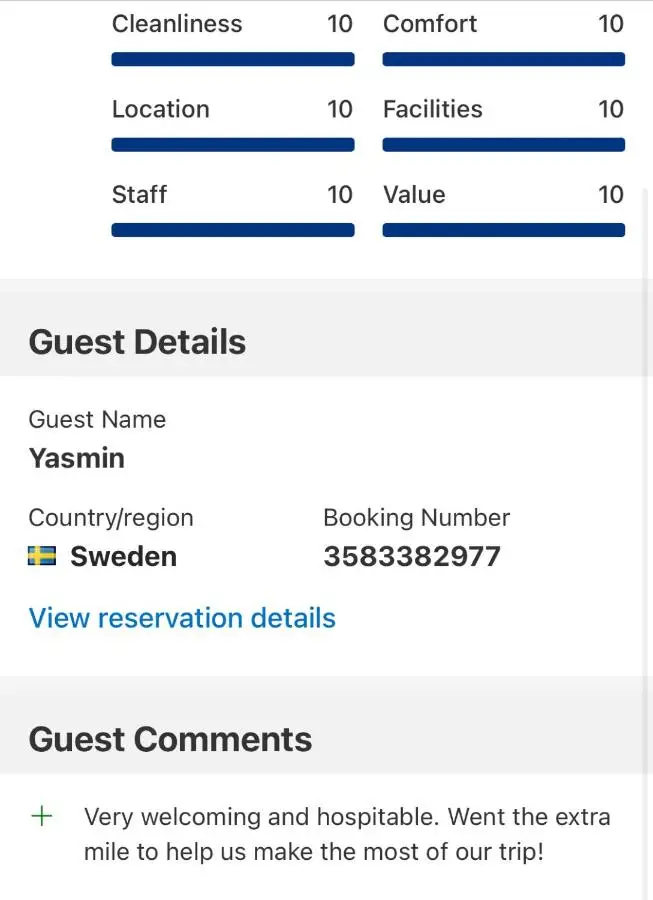The width and height of the screenshot is (653, 900).
Task: Click the guest name Yasmin
Action: point(77,459)
